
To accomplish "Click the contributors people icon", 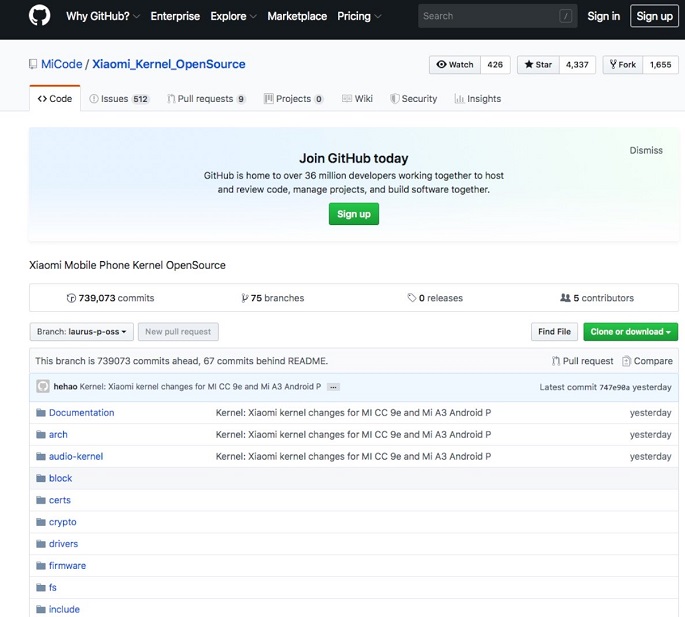I will tap(565, 298).
